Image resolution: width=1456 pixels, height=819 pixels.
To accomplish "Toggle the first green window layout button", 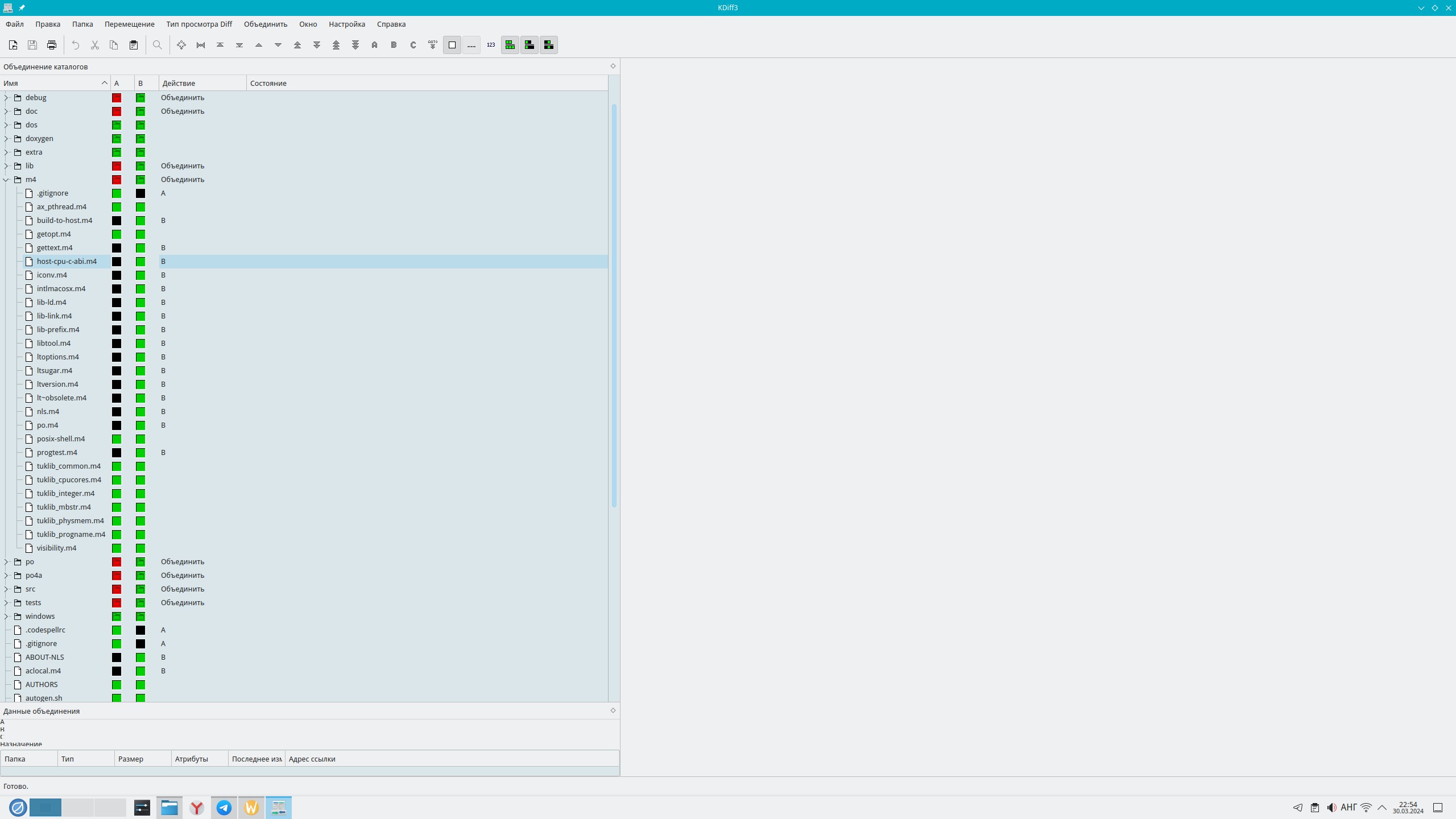I will pyautogui.click(x=510, y=45).
